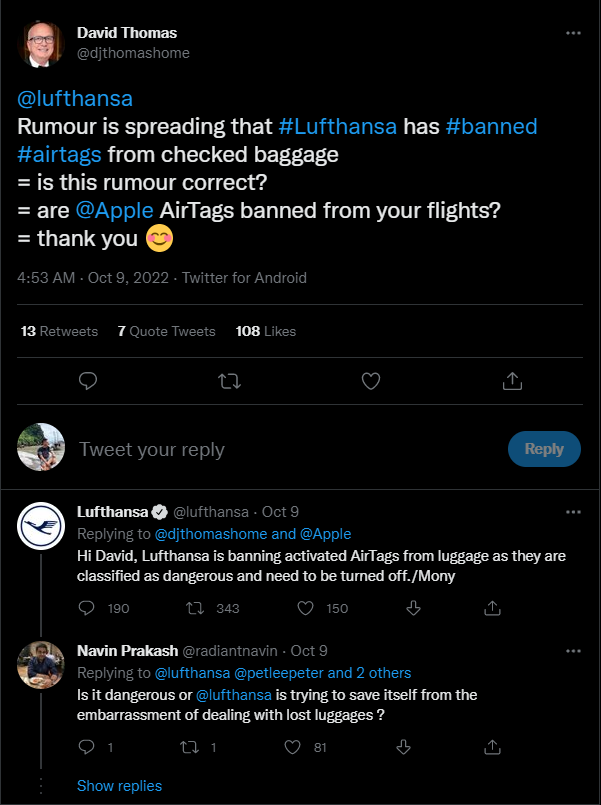Open more options for Lufthansa's reply
The height and width of the screenshot is (805, 601).
573,512
